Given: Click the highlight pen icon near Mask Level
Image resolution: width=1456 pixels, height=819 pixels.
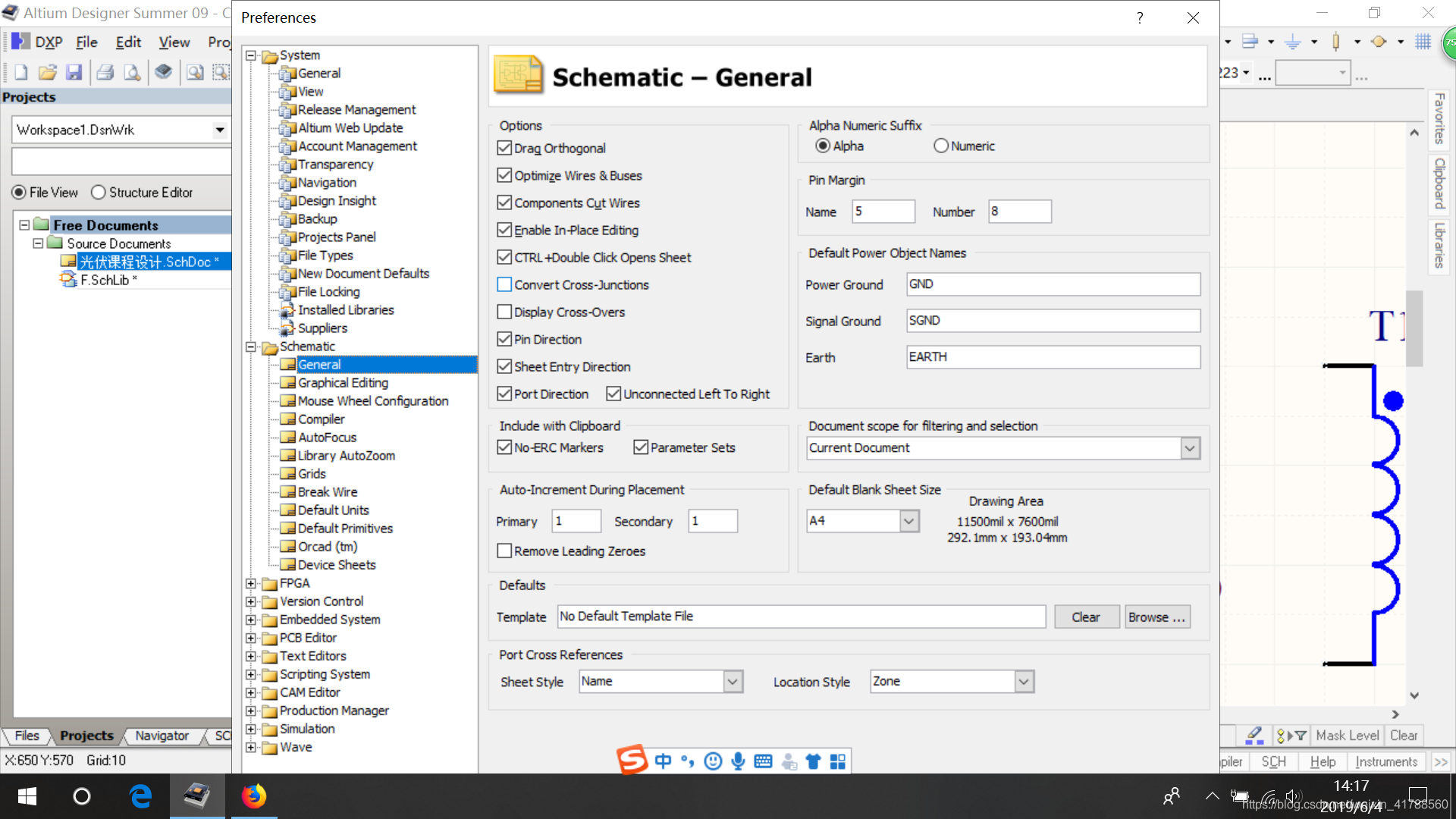Looking at the screenshot, I should pyautogui.click(x=1254, y=735).
